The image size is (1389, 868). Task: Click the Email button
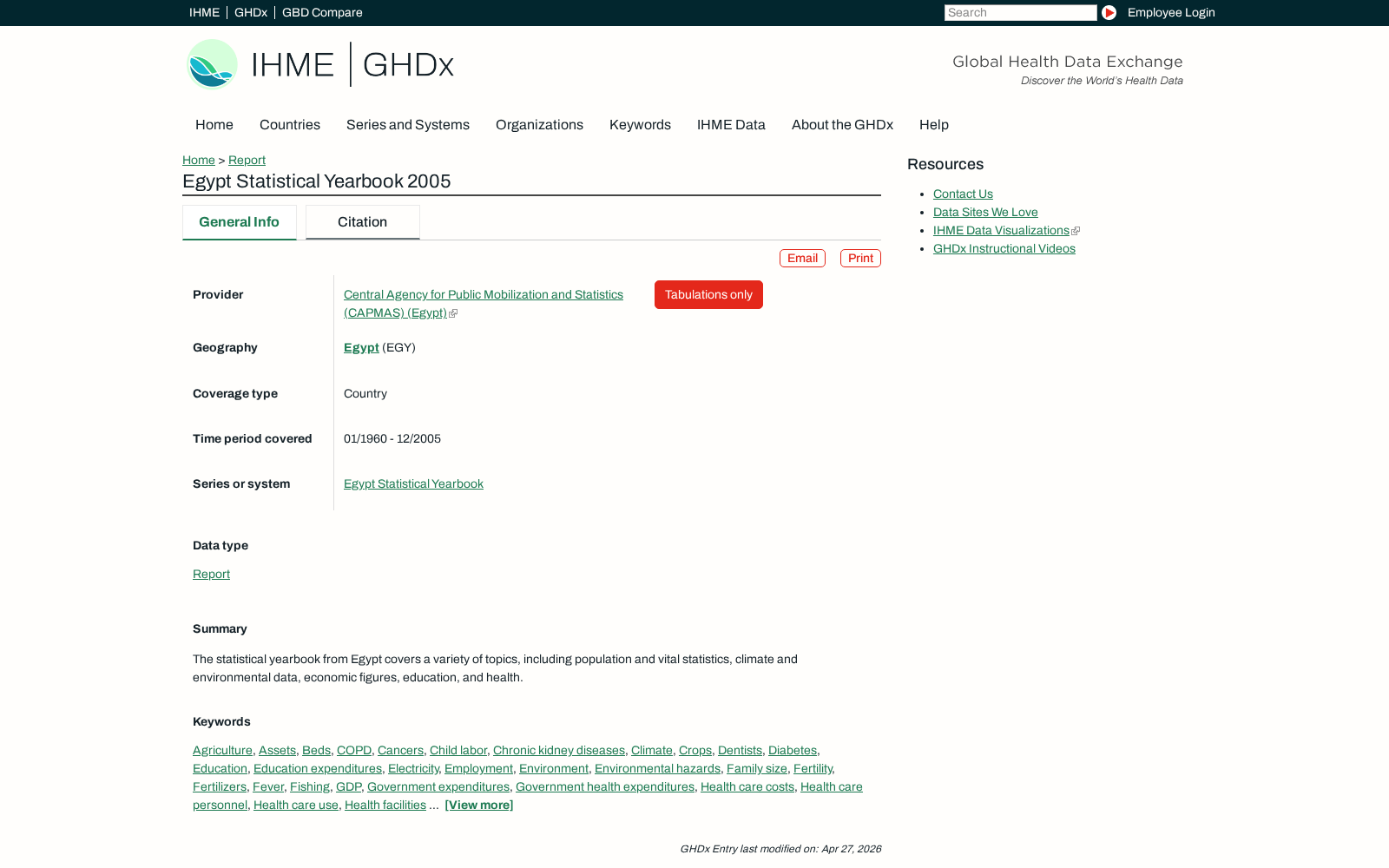tap(802, 259)
